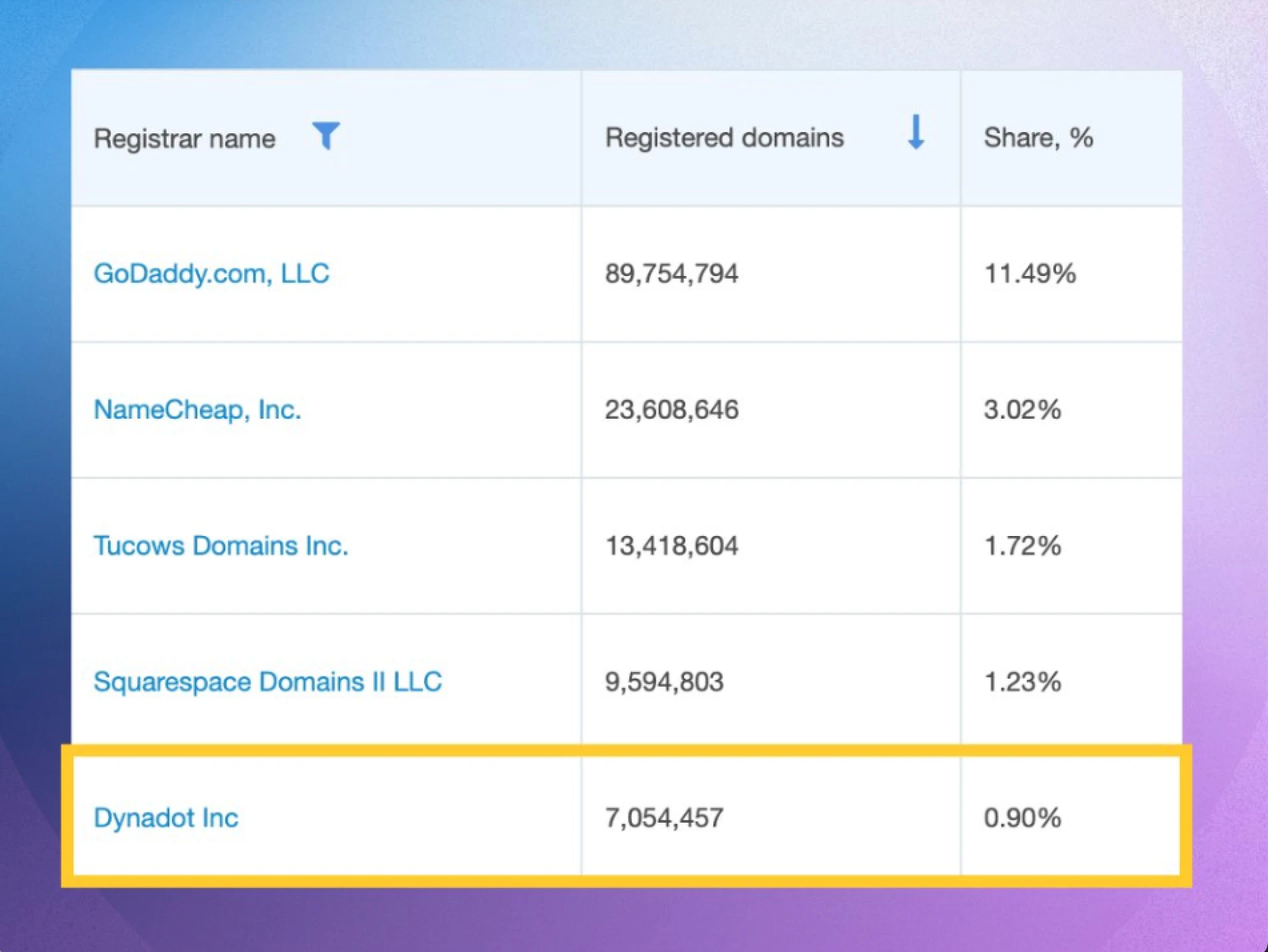The width and height of the screenshot is (1268, 952).
Task: Click the filter icon next to Registrar name
Action: point(326,136)
